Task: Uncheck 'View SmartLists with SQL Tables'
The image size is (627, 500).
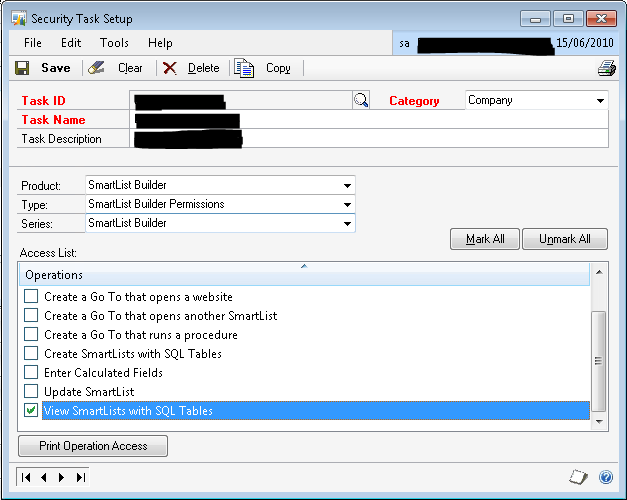Action: tap(32, 411)
